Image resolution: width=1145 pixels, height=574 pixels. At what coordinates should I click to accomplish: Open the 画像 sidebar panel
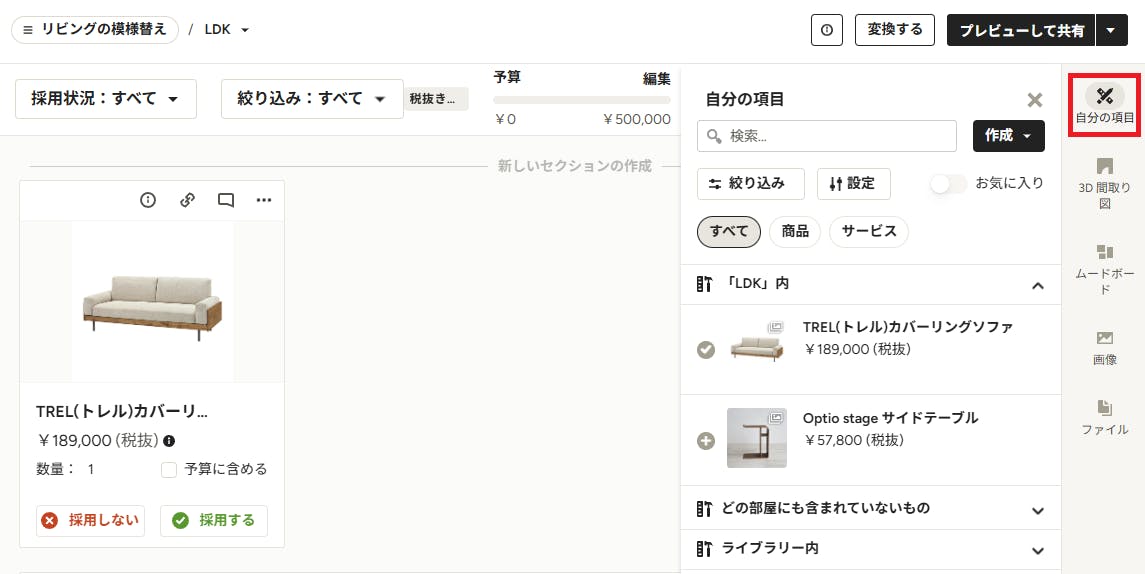click(x=1105, y=348)
